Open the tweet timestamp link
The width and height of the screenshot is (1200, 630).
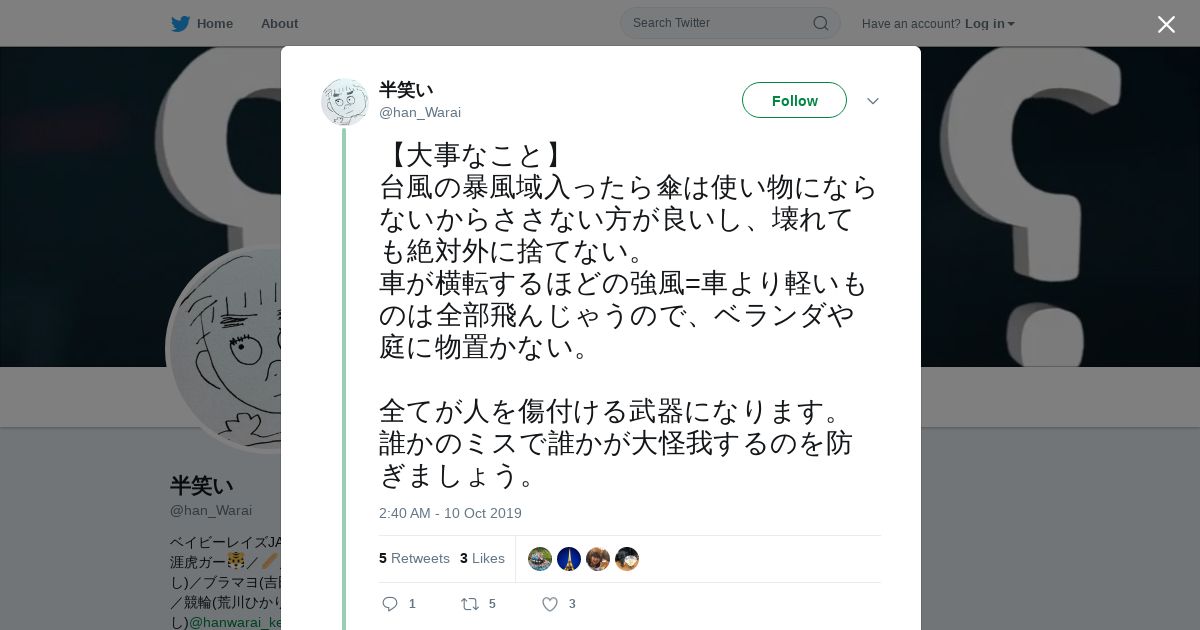point(450,513)
